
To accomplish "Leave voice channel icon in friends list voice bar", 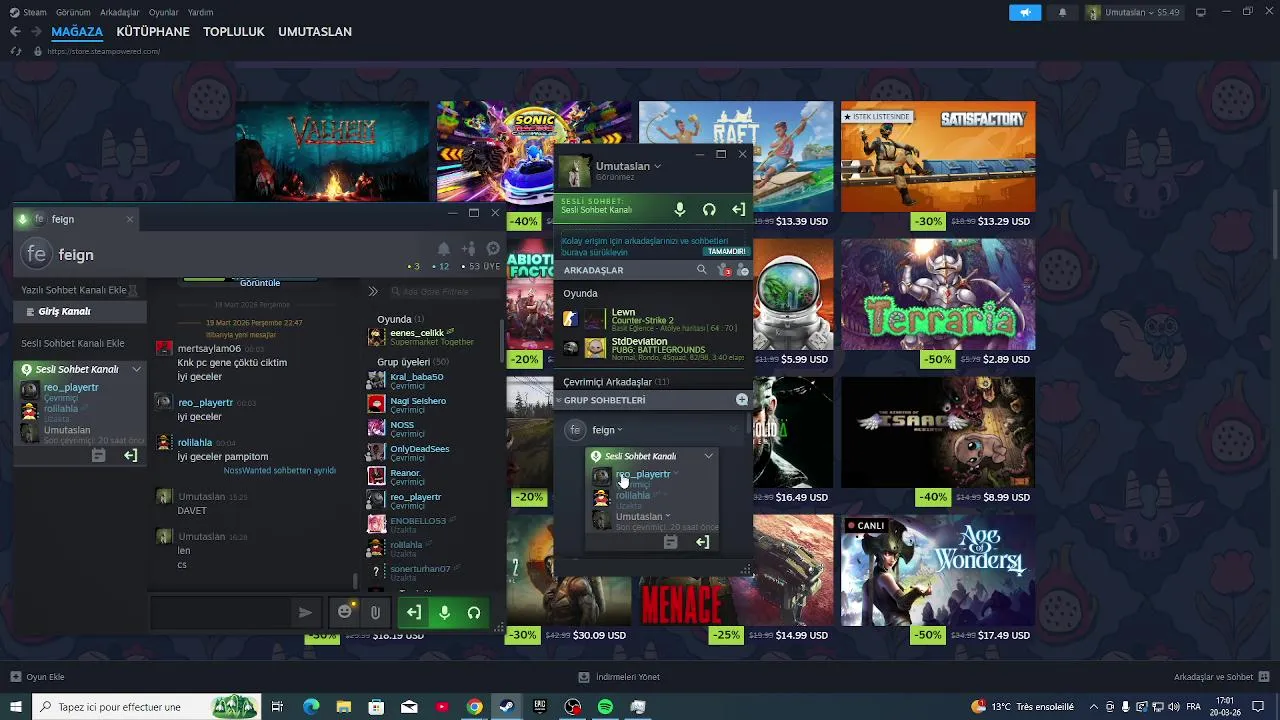I will [738, 209].
